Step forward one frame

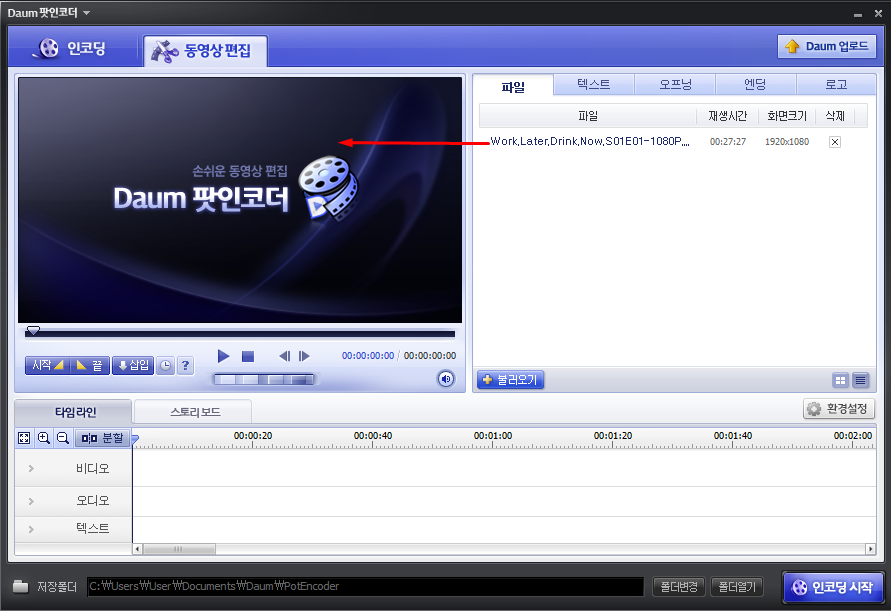click(x=304, y=356)
